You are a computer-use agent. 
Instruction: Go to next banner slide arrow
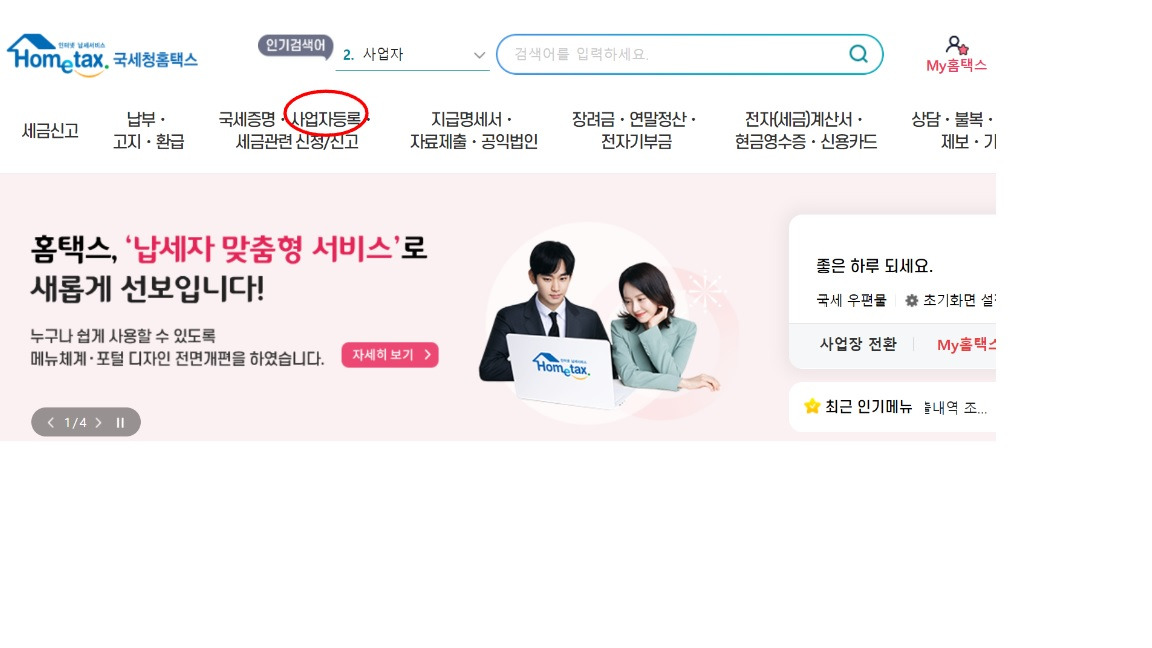pyautogui.click(x=98, y=422)
